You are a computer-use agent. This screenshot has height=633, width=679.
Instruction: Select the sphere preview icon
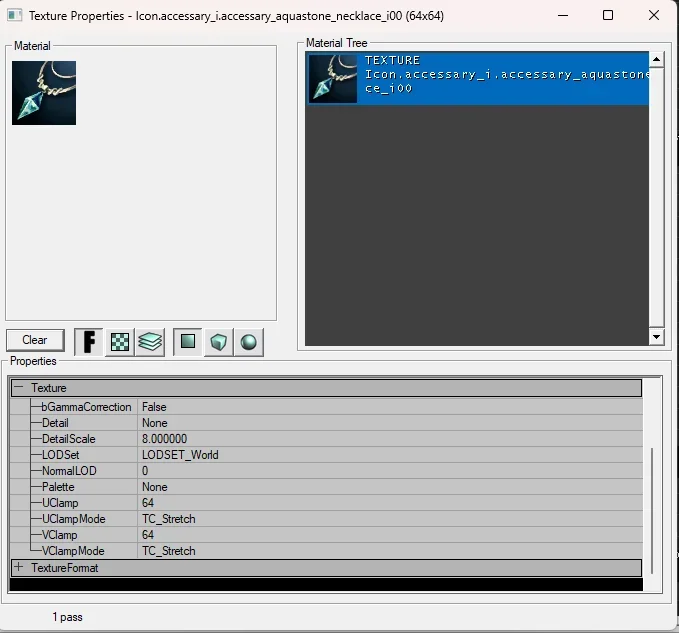249,342
